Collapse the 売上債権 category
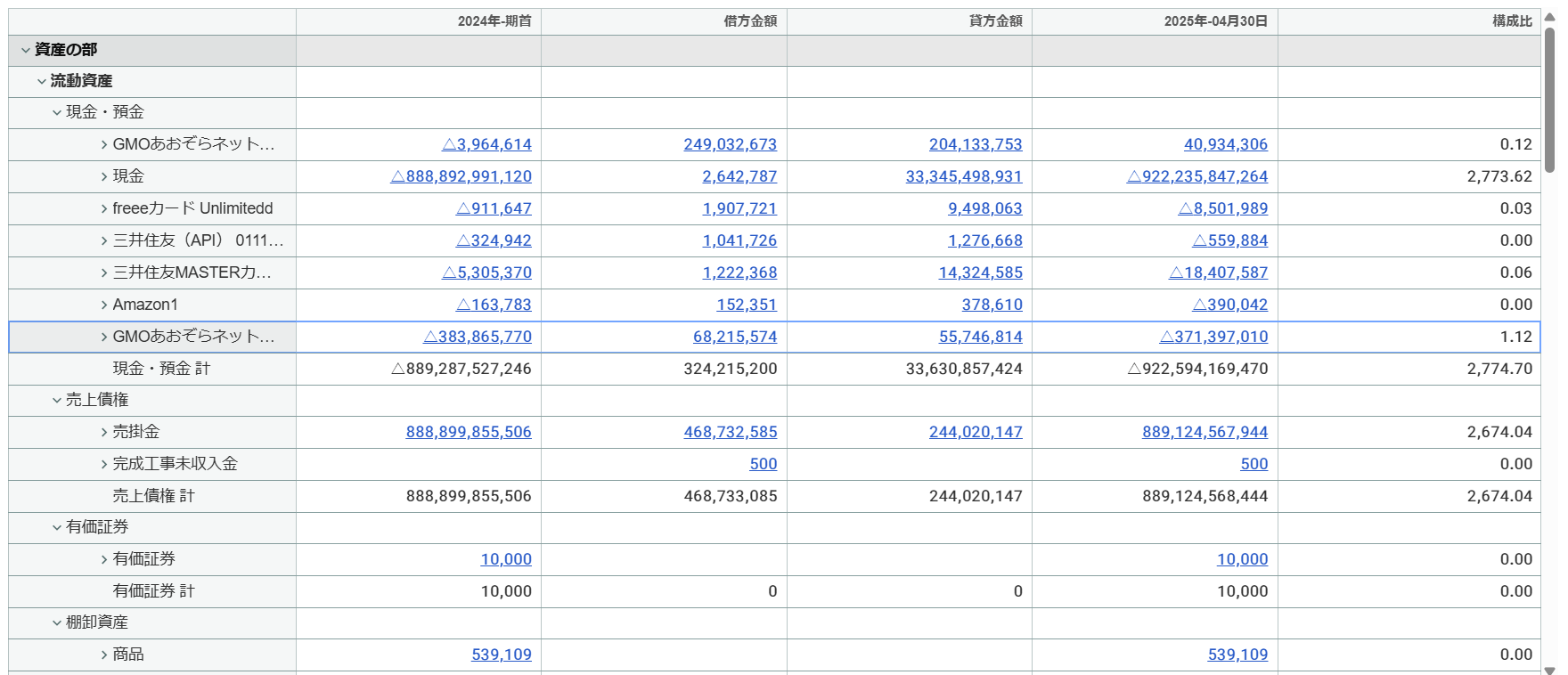Image resolution: width=1568 pixels, height=675 pixels. click(57, 401)
